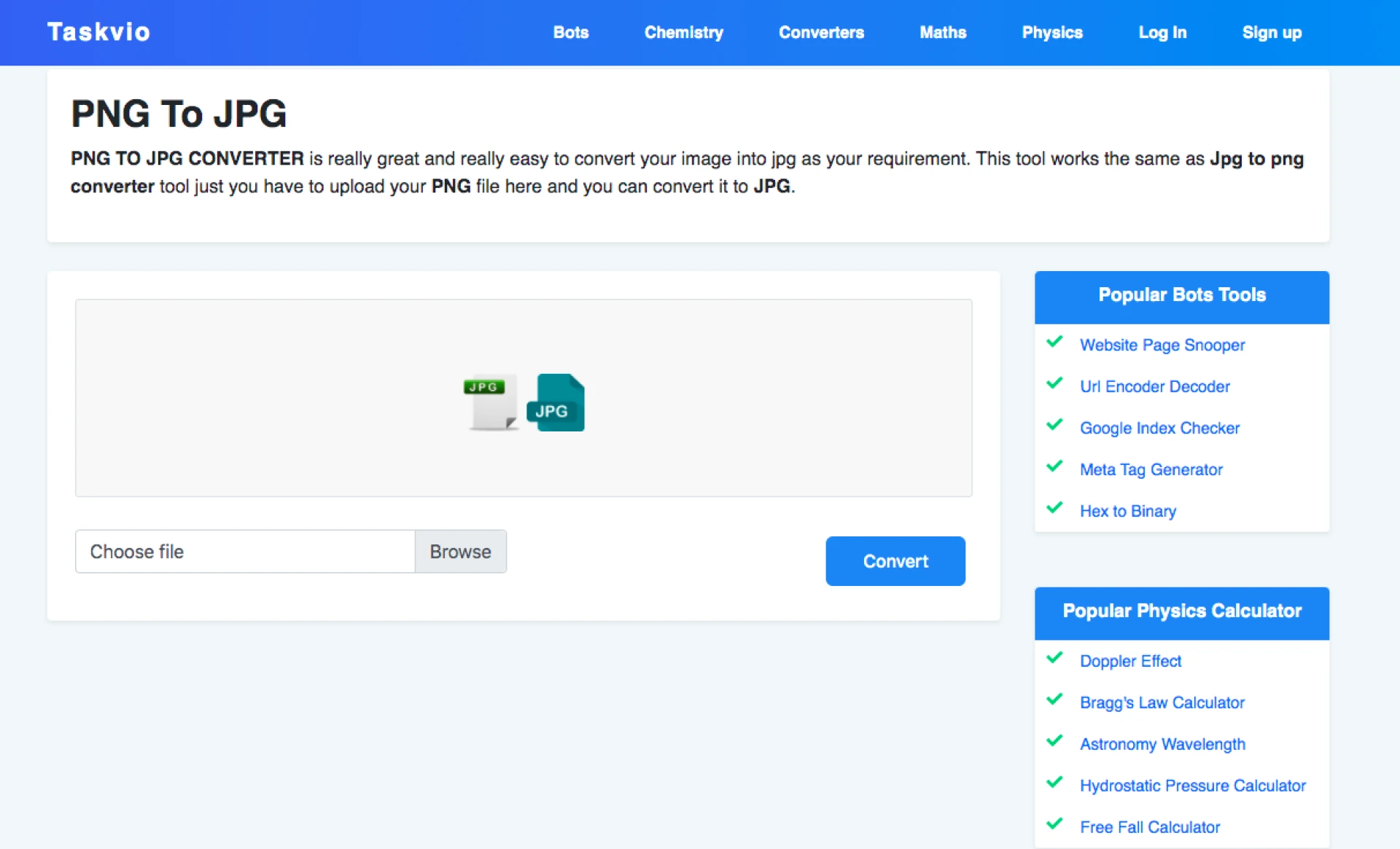1400x849 pixels.
Task: Click checkmark icon beside Free Fall Calculator
Action: coord(1054,824)
